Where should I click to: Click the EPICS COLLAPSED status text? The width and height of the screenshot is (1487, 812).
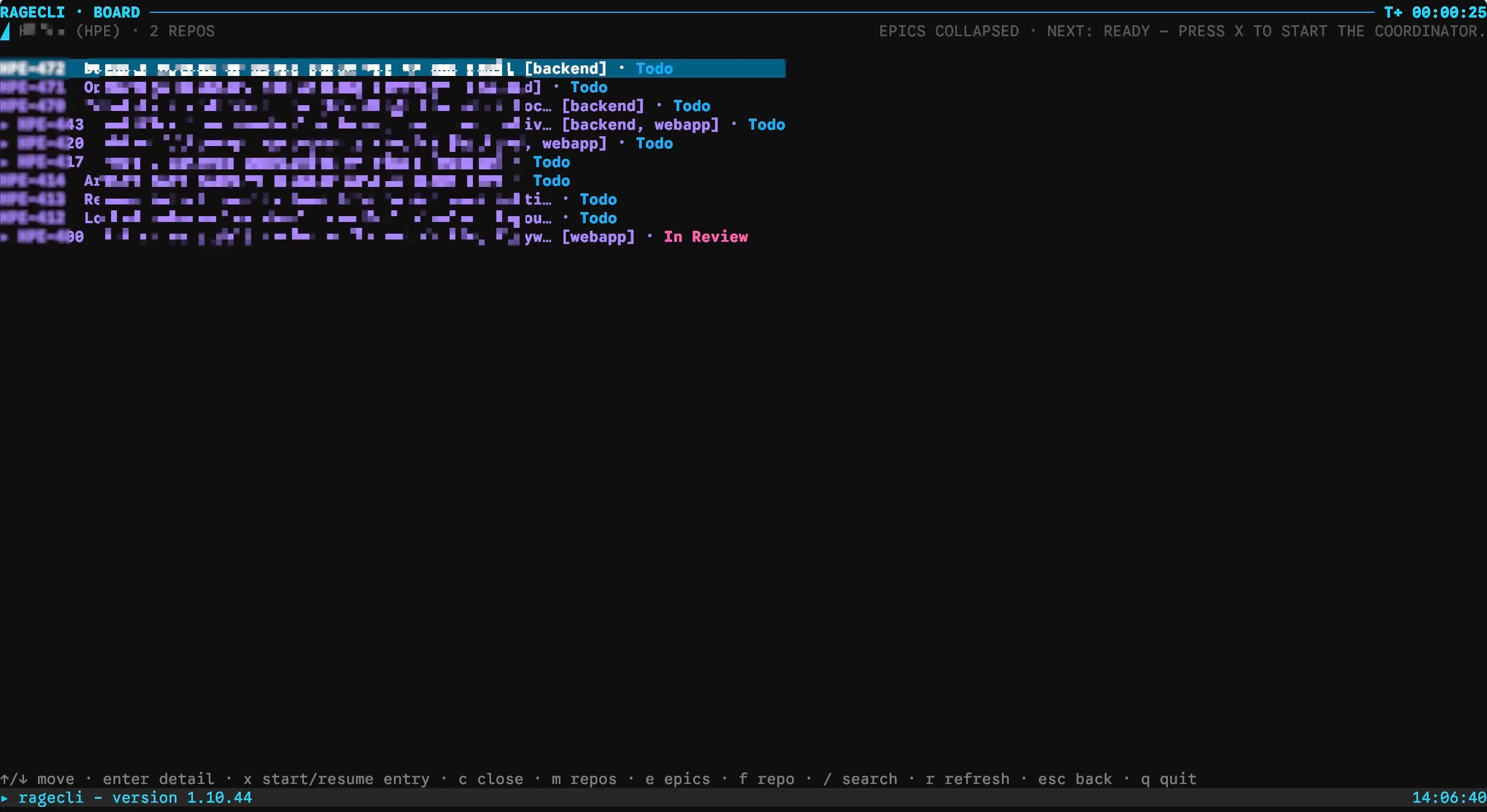tap(949, 31)
